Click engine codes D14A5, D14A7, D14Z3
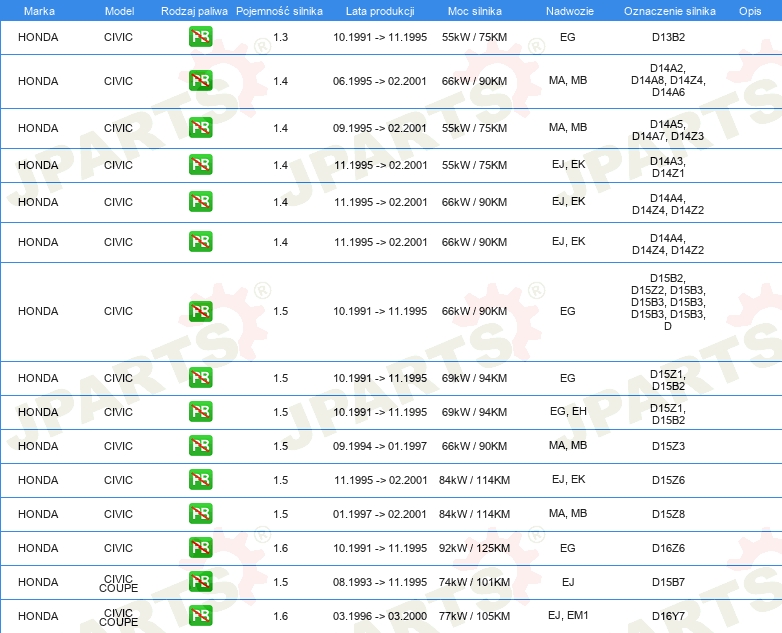Viewport: 782px width, 633px height. (668, 130)
